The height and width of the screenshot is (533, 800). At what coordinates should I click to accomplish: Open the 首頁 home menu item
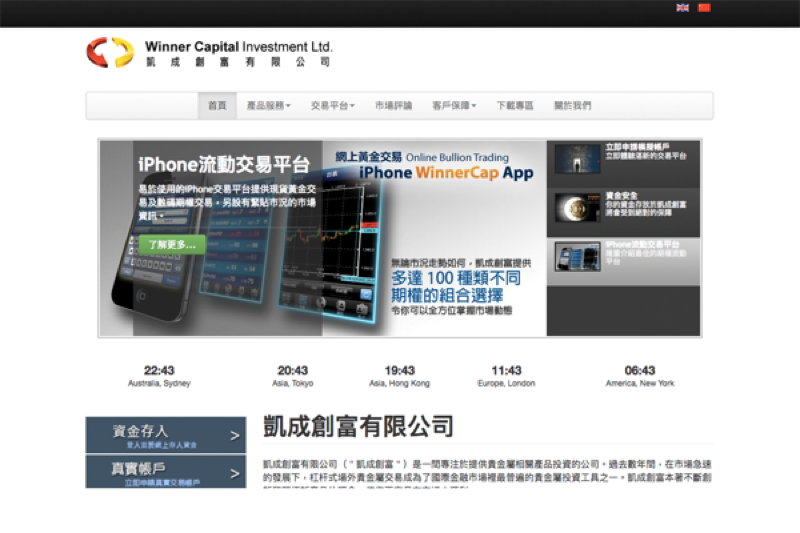point(217,106)
